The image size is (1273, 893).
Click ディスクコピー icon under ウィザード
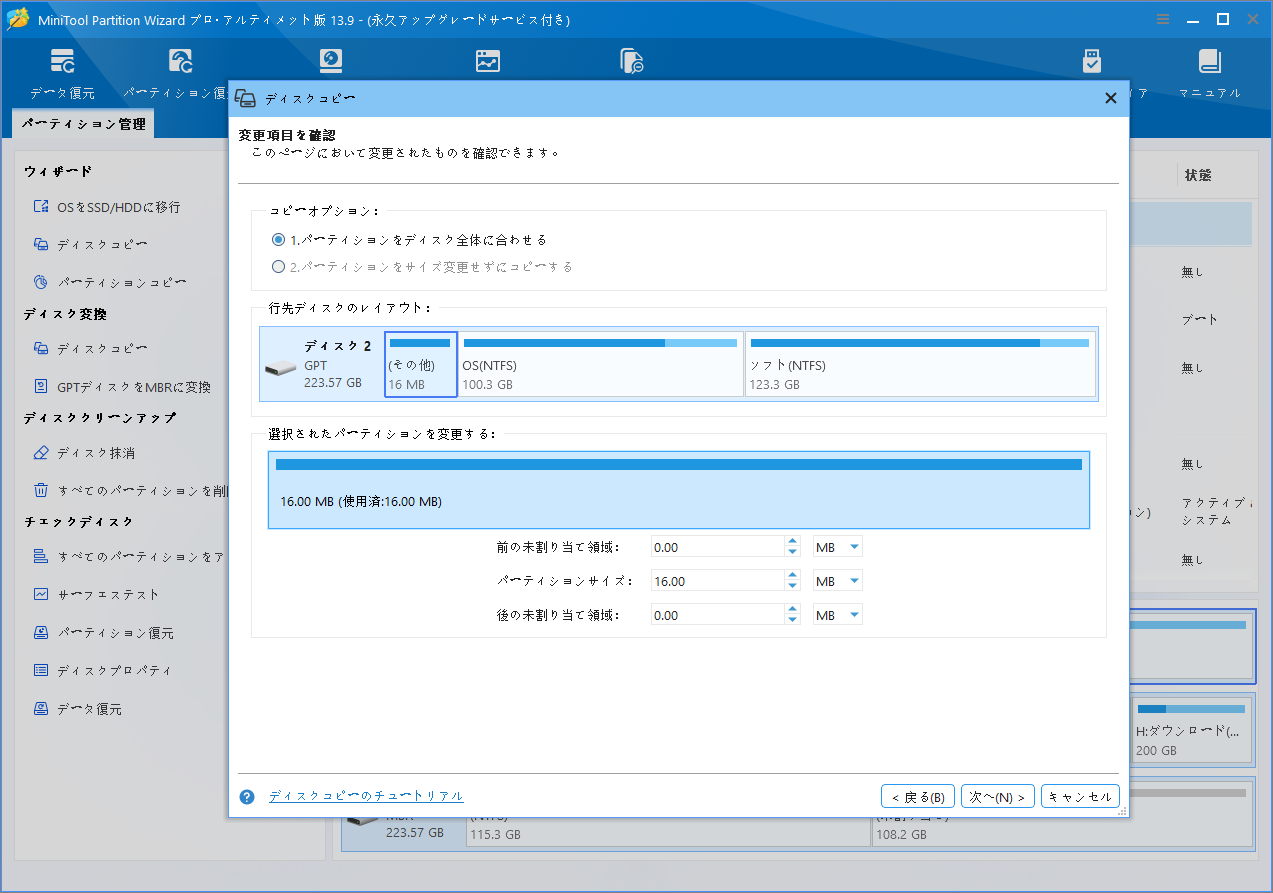41,244
